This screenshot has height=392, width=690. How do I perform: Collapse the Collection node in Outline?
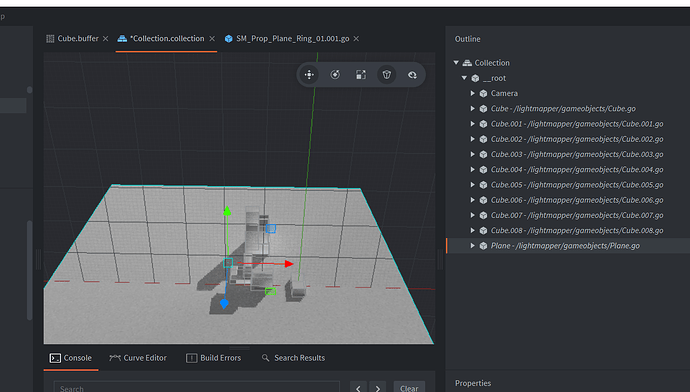[x=456, y=63]
